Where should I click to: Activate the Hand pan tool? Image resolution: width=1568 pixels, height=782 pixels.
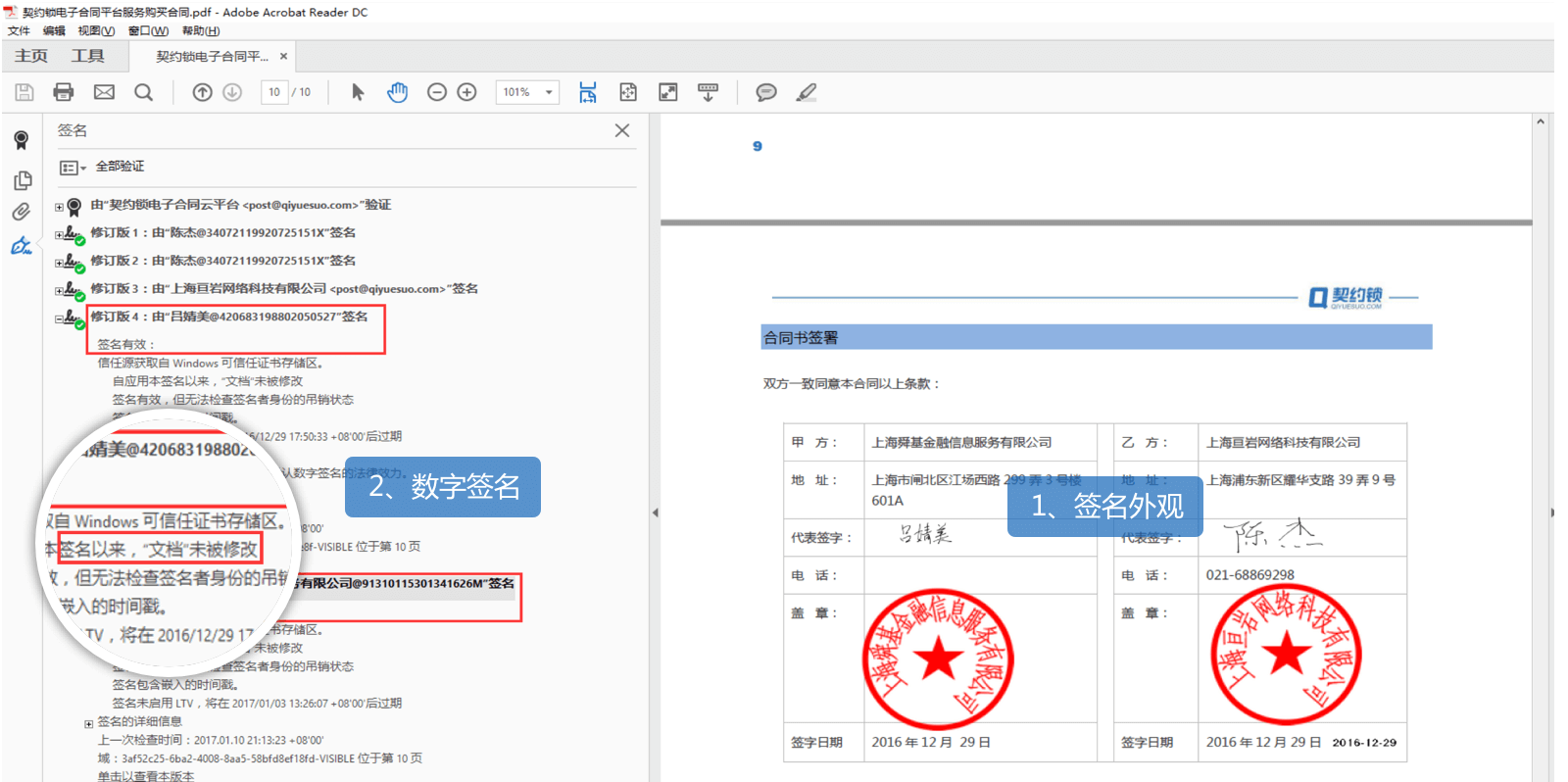click(x=397, y=92)
